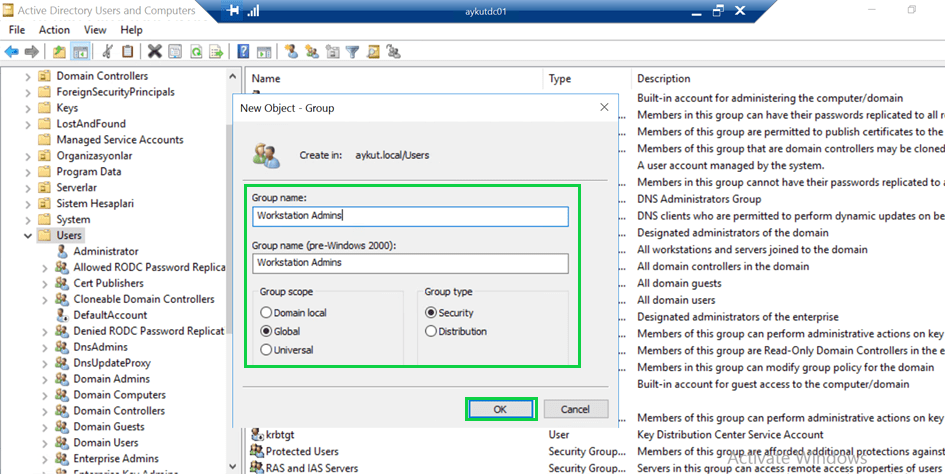Cancel the New Object dialog

[575, 409]
